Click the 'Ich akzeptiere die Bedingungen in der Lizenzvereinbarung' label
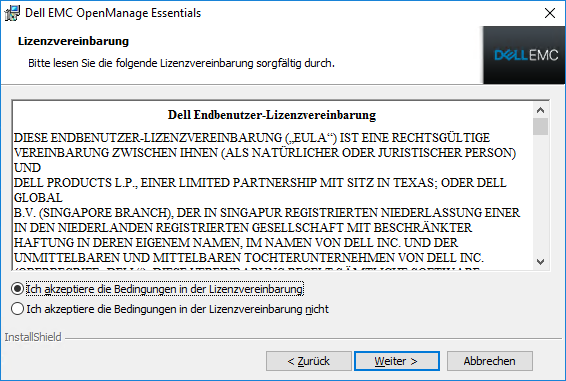Screen dimensions: 566x381 click(165, 289)
